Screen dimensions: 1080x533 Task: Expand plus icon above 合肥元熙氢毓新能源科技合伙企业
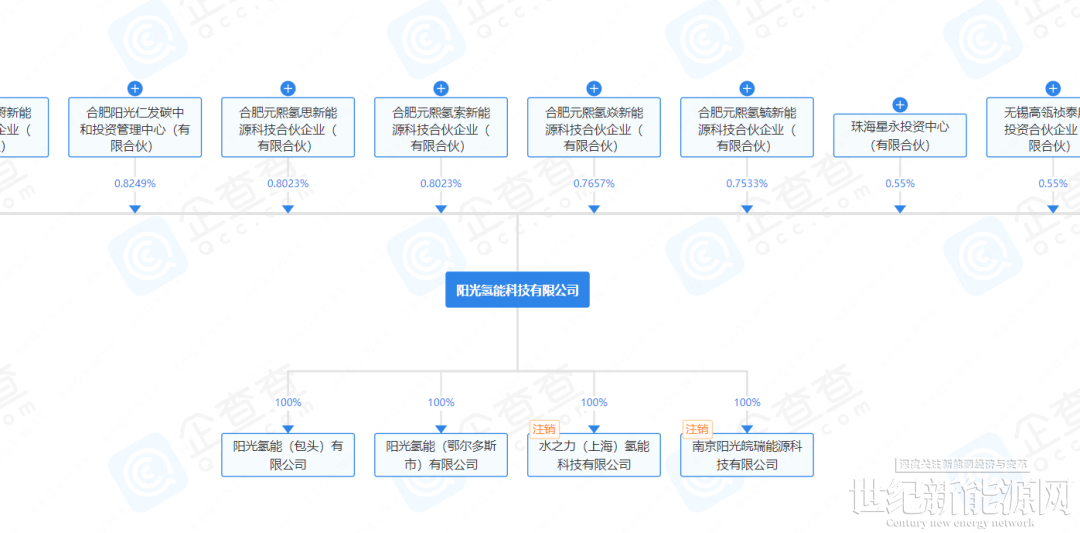pyautogui.click(x=747, y=88)
